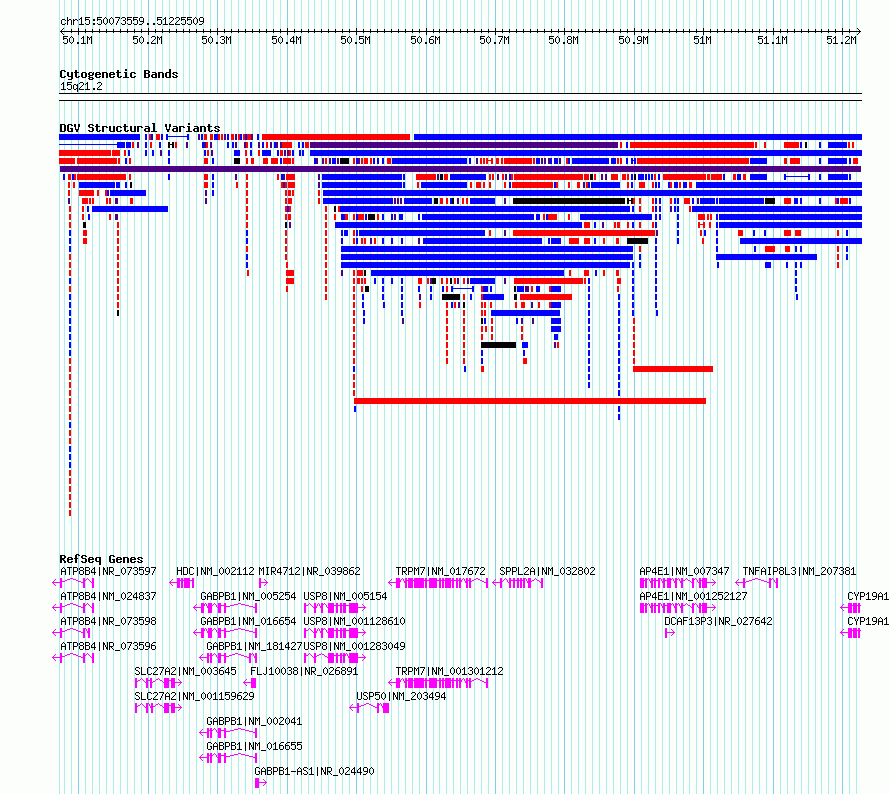The image size is (890, 794).
Task: Click the MIR4712 gene arrow glyph
Action: click(x=263, y=583)
